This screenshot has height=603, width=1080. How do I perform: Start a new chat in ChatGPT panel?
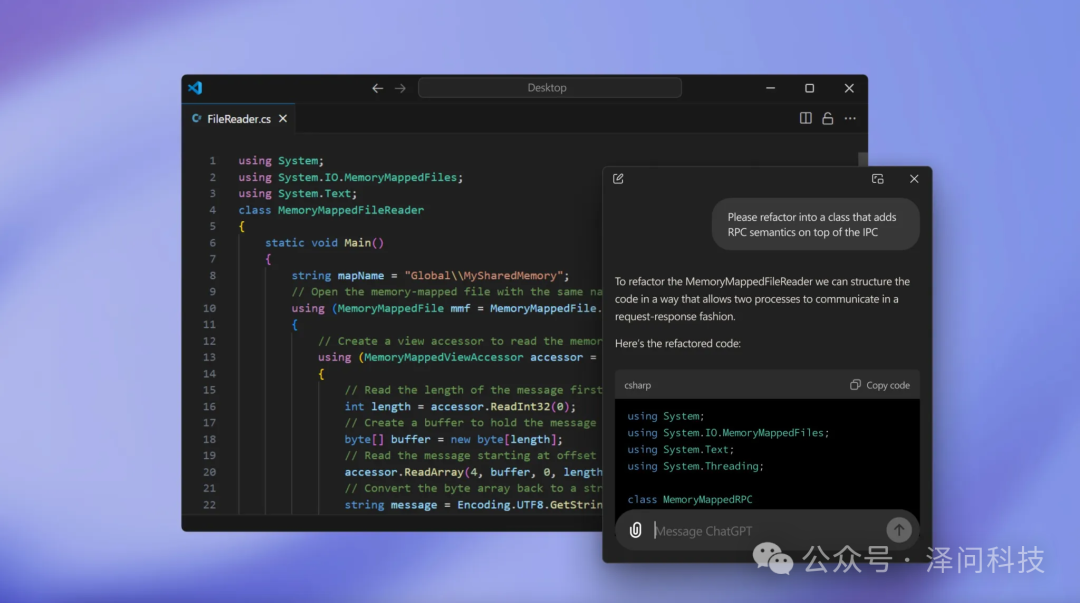pos(618,179)
